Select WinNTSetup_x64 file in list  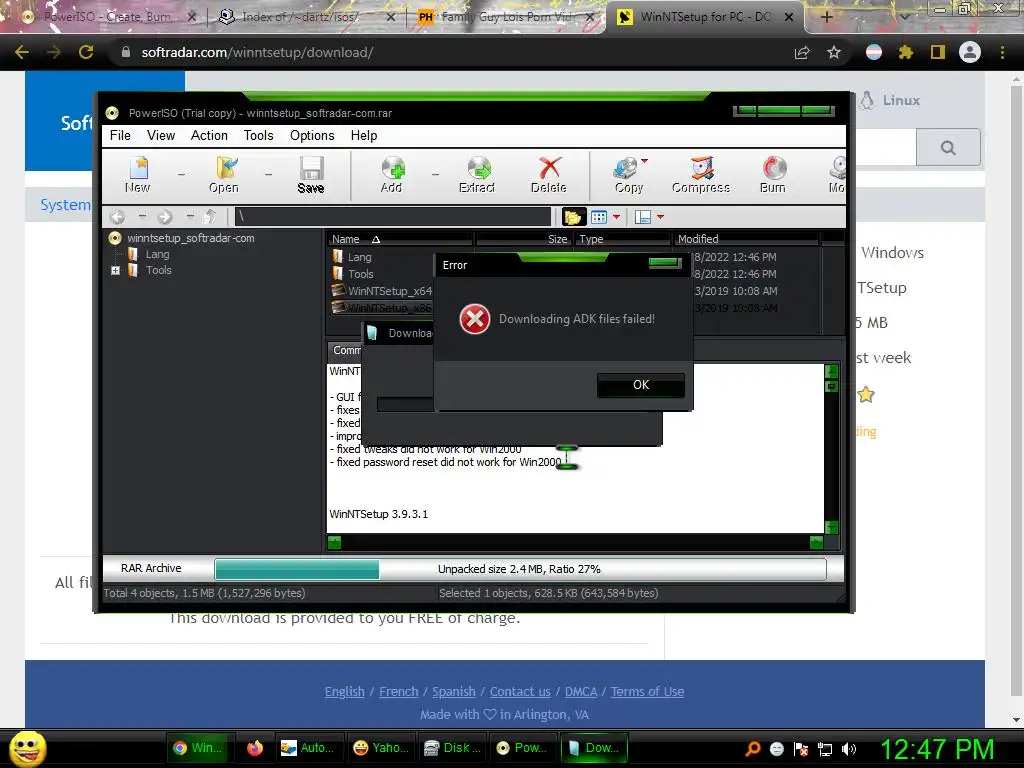389,291
